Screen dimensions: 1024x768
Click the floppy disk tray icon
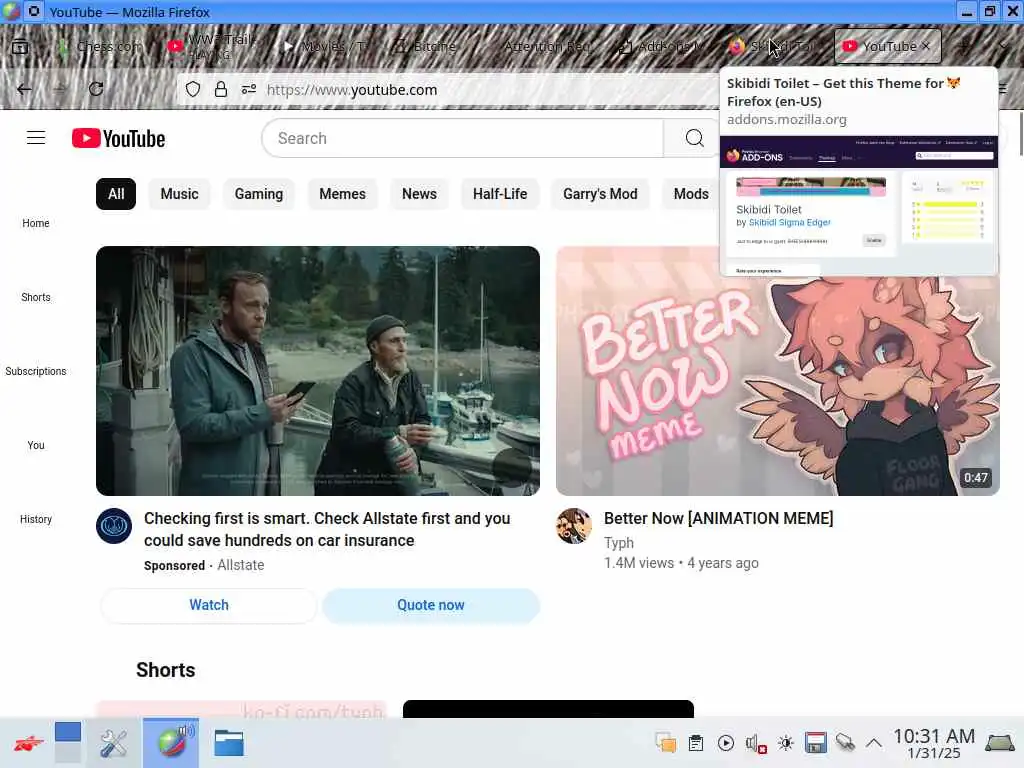pos(816,743)
